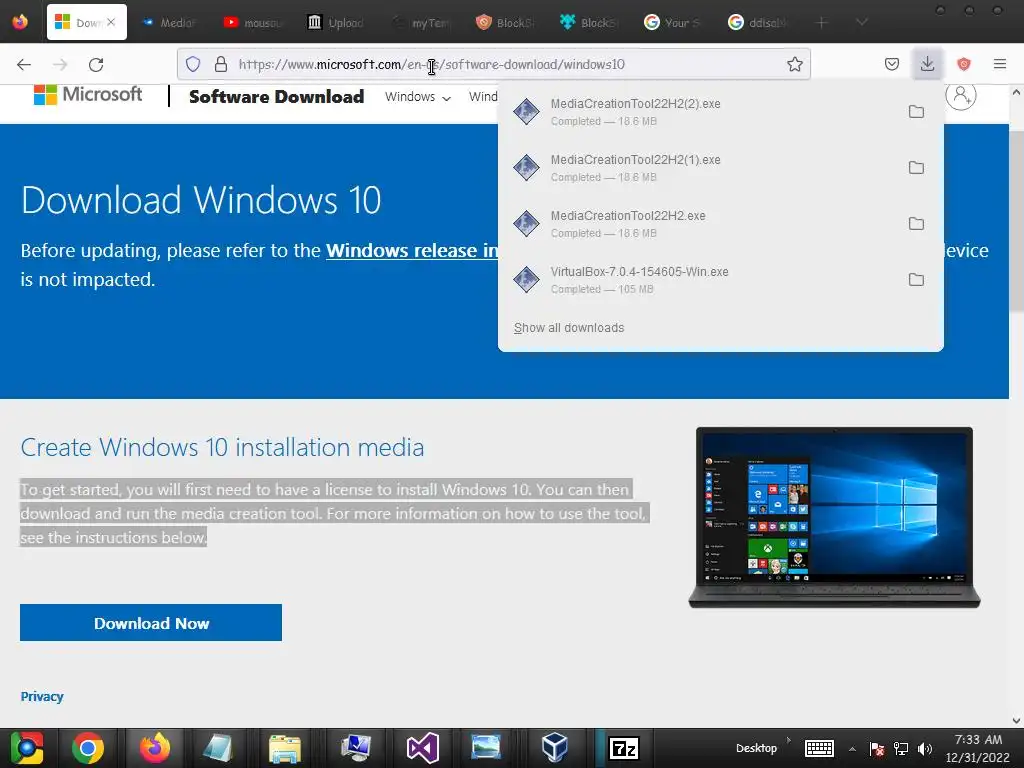1024x768 pixels.
Task: Show MediaCreationTool22H2(2).exe in folder
Action: (x=916, y=112)
